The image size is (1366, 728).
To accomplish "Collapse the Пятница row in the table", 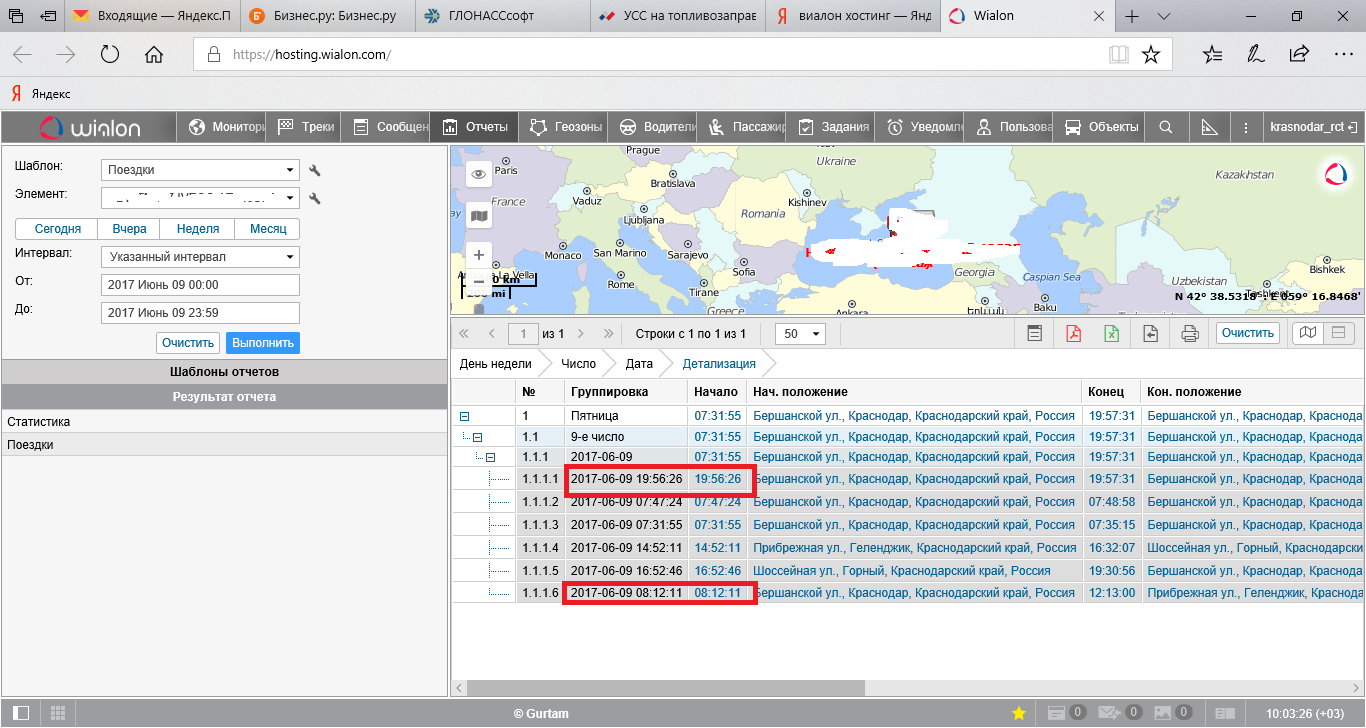I will pyautogui.click(x=464, y=415).
